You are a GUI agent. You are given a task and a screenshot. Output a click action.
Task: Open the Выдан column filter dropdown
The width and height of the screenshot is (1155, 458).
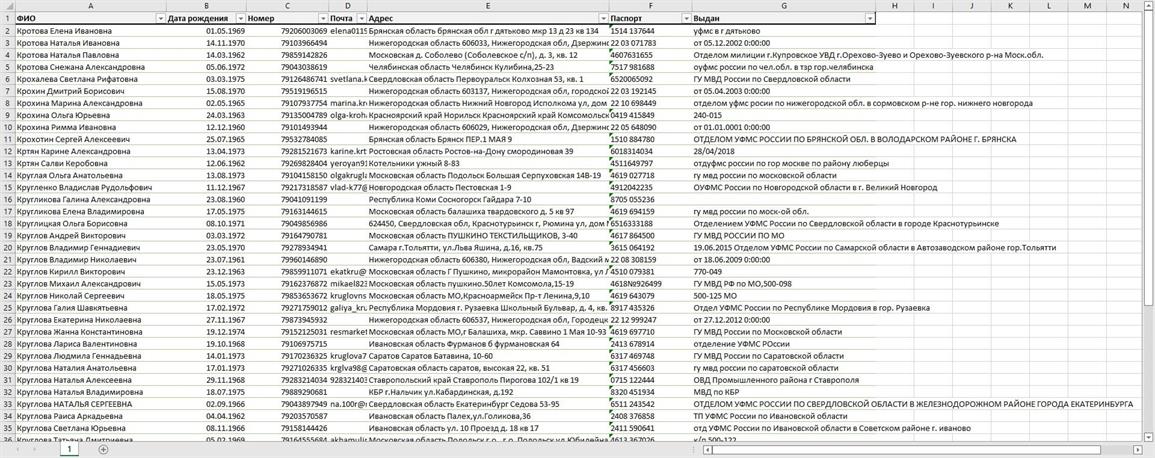click(x=870, y=18)
